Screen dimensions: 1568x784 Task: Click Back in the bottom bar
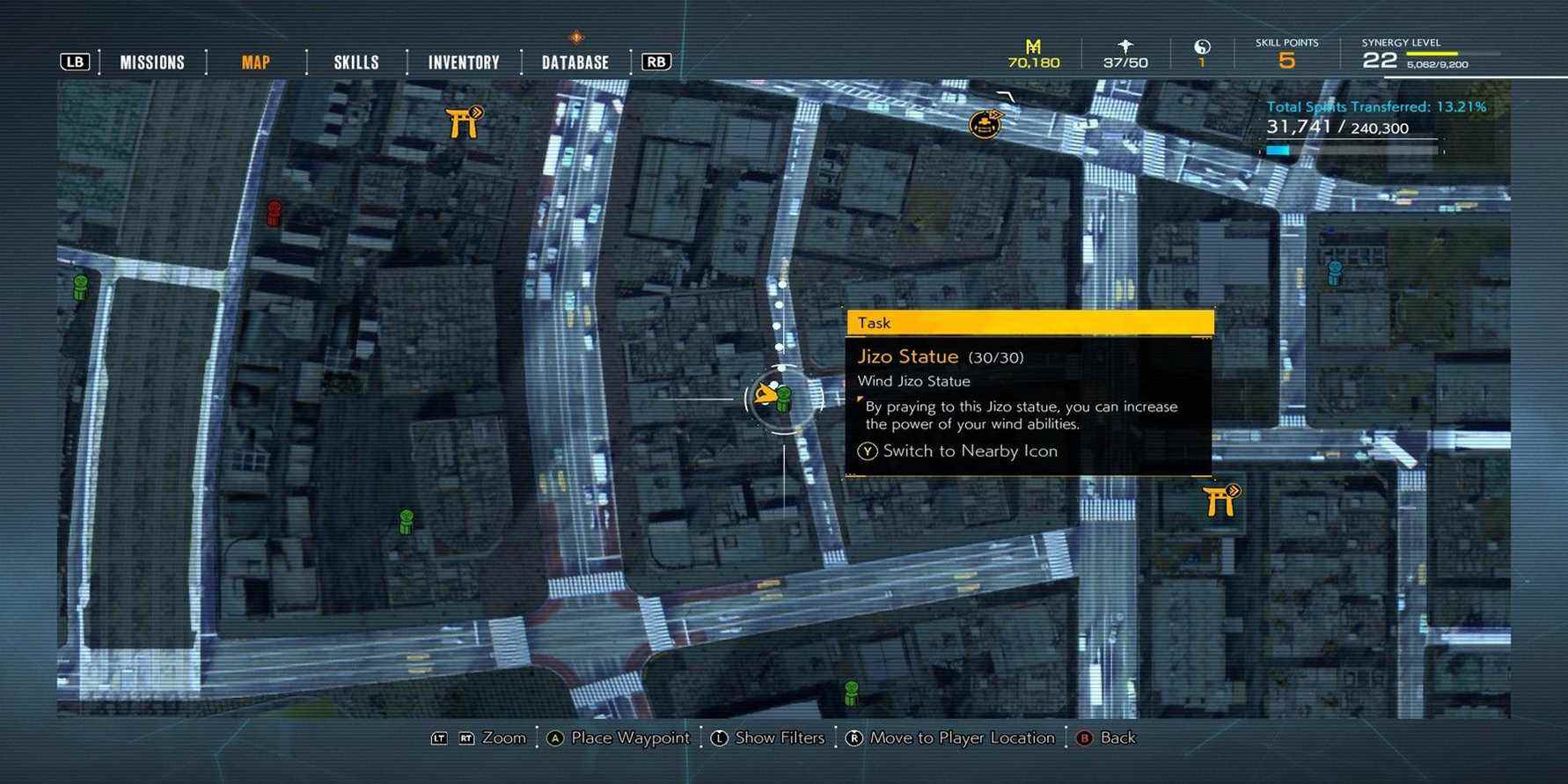1118,738
